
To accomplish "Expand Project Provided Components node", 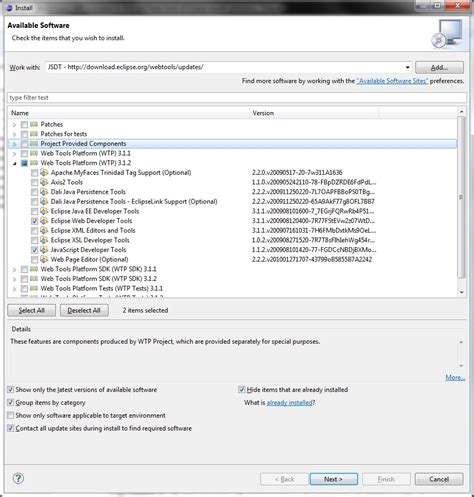I will click(14, 144).
